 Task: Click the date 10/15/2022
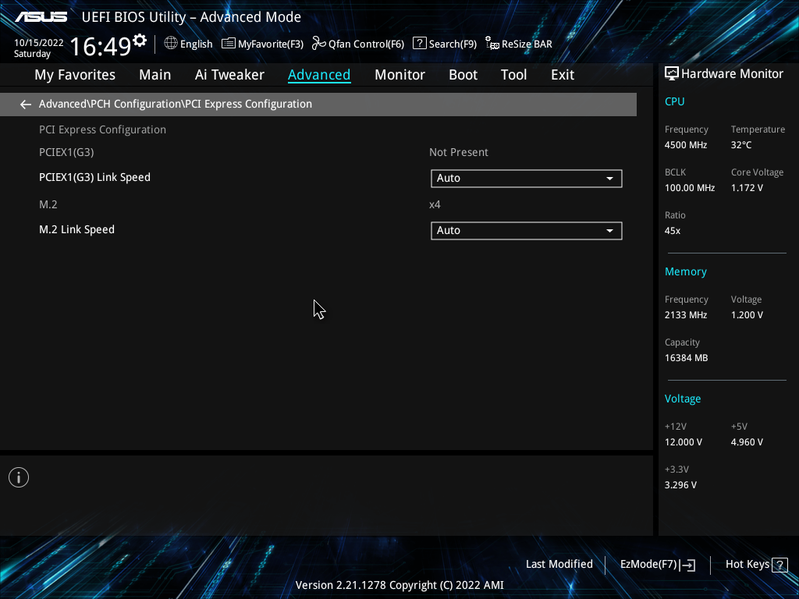[x=39, y=43]
